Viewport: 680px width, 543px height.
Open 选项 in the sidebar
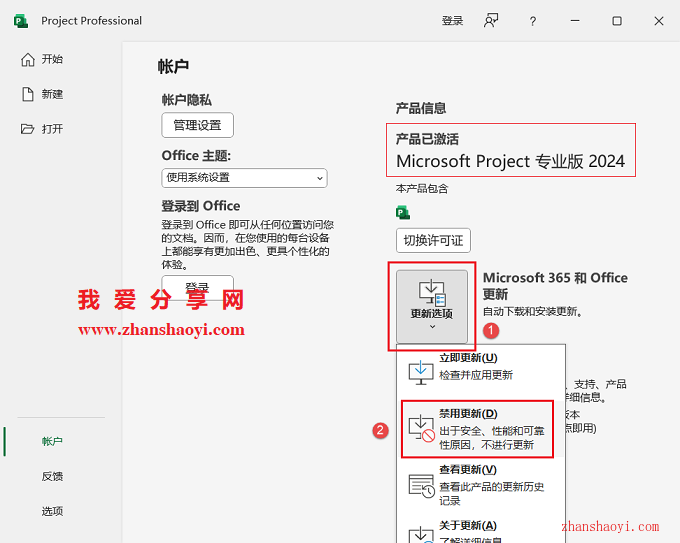52,511
